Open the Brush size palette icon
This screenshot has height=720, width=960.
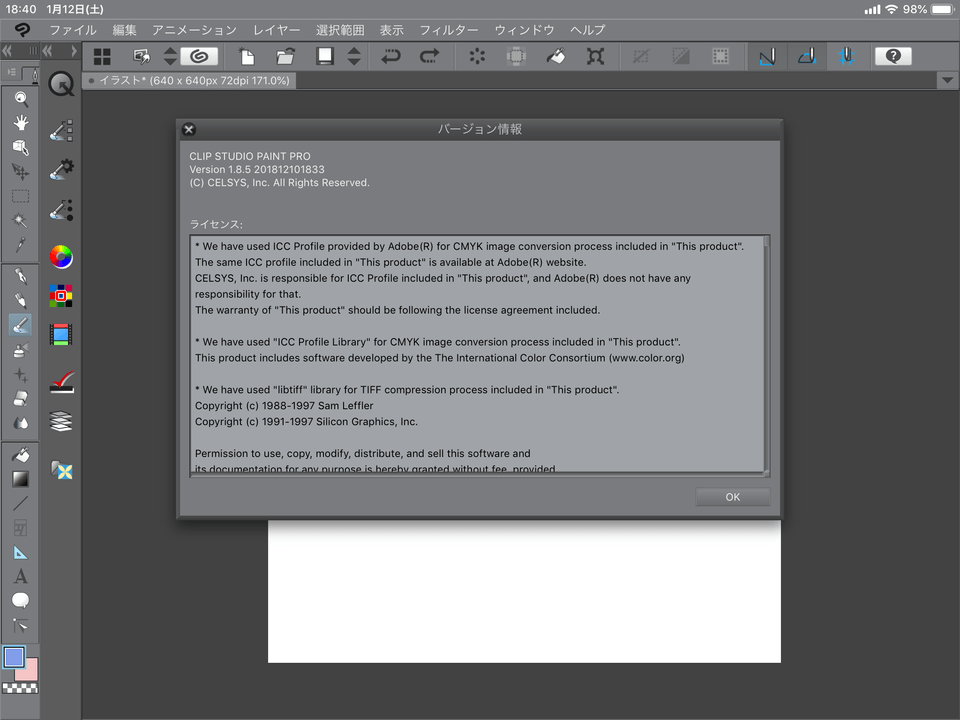point(61,210)
